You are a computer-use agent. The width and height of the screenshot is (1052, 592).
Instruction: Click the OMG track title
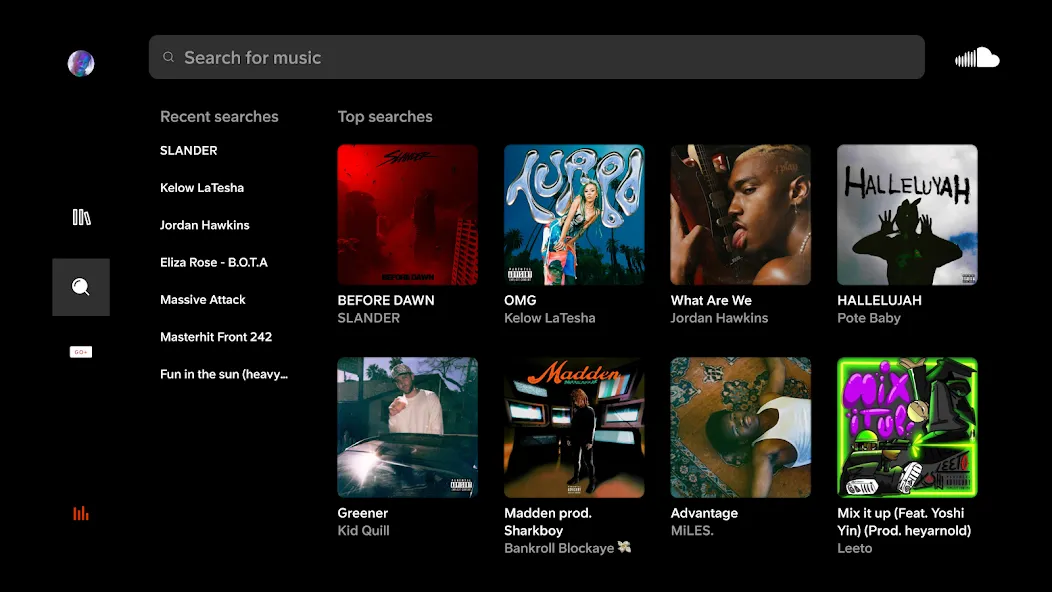coord(520,301)
